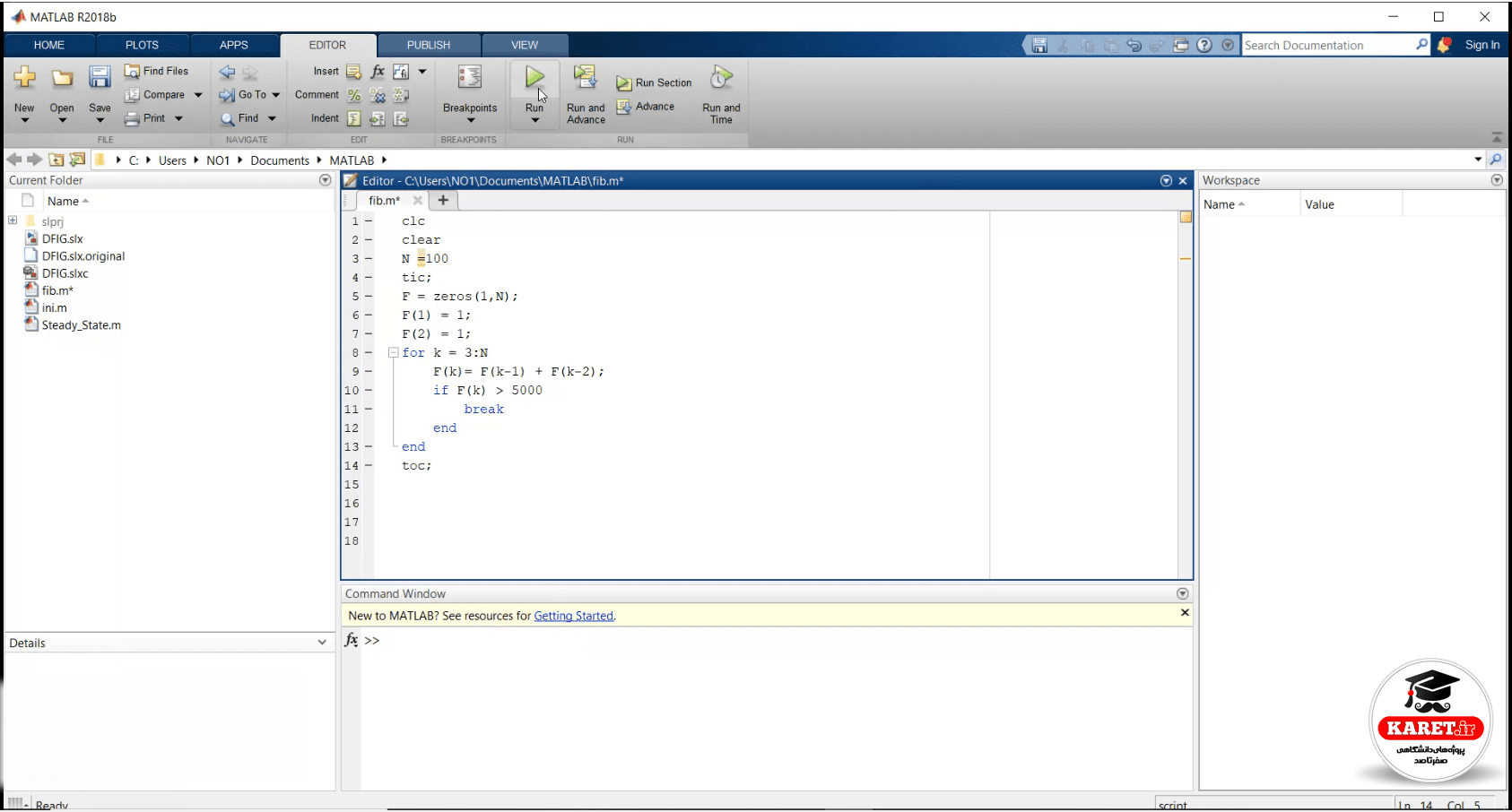Click Sign In
Viewport: 1512px width, 812px height.
pos(1482,45)
